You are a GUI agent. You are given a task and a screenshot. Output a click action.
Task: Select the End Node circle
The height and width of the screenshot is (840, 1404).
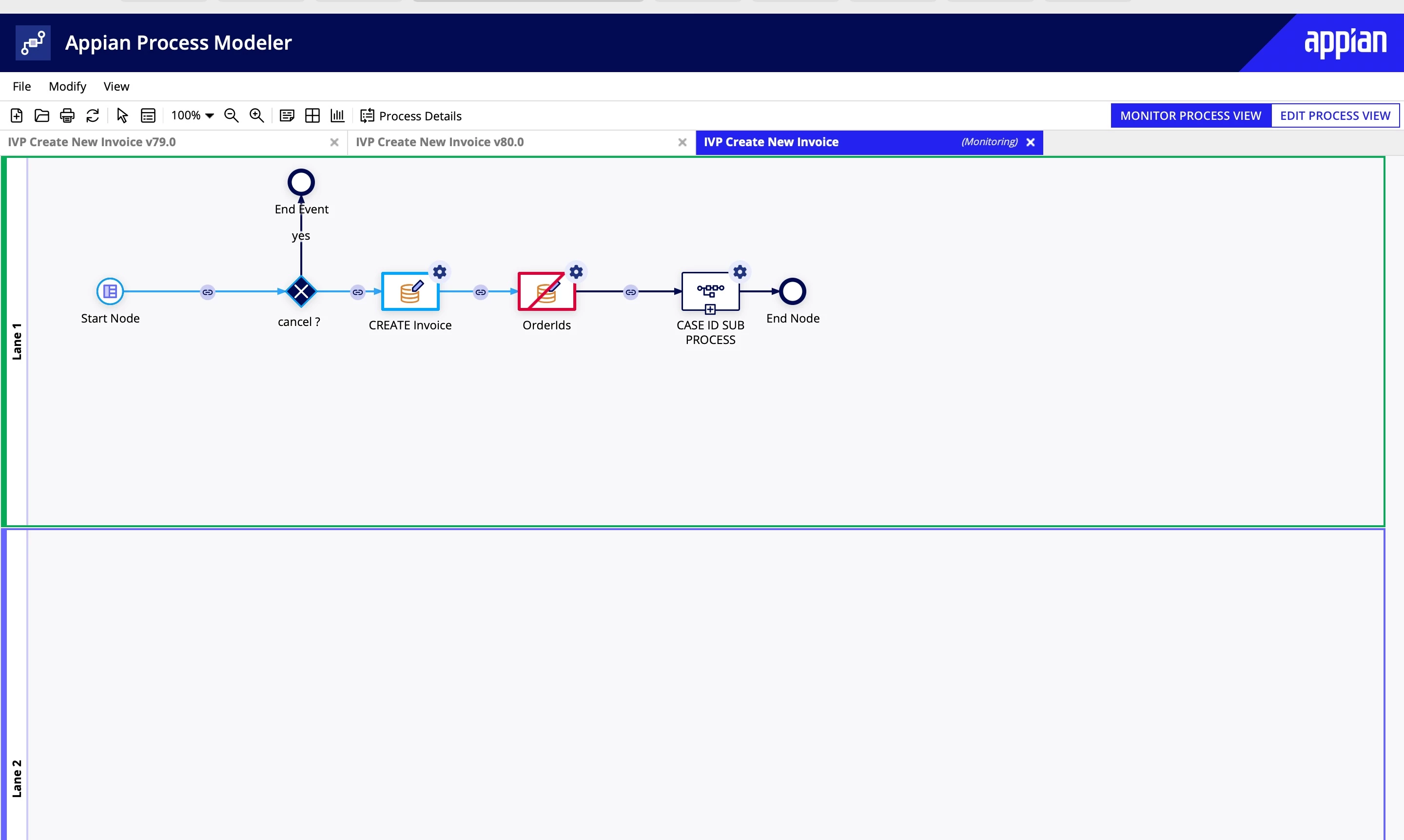792,291
